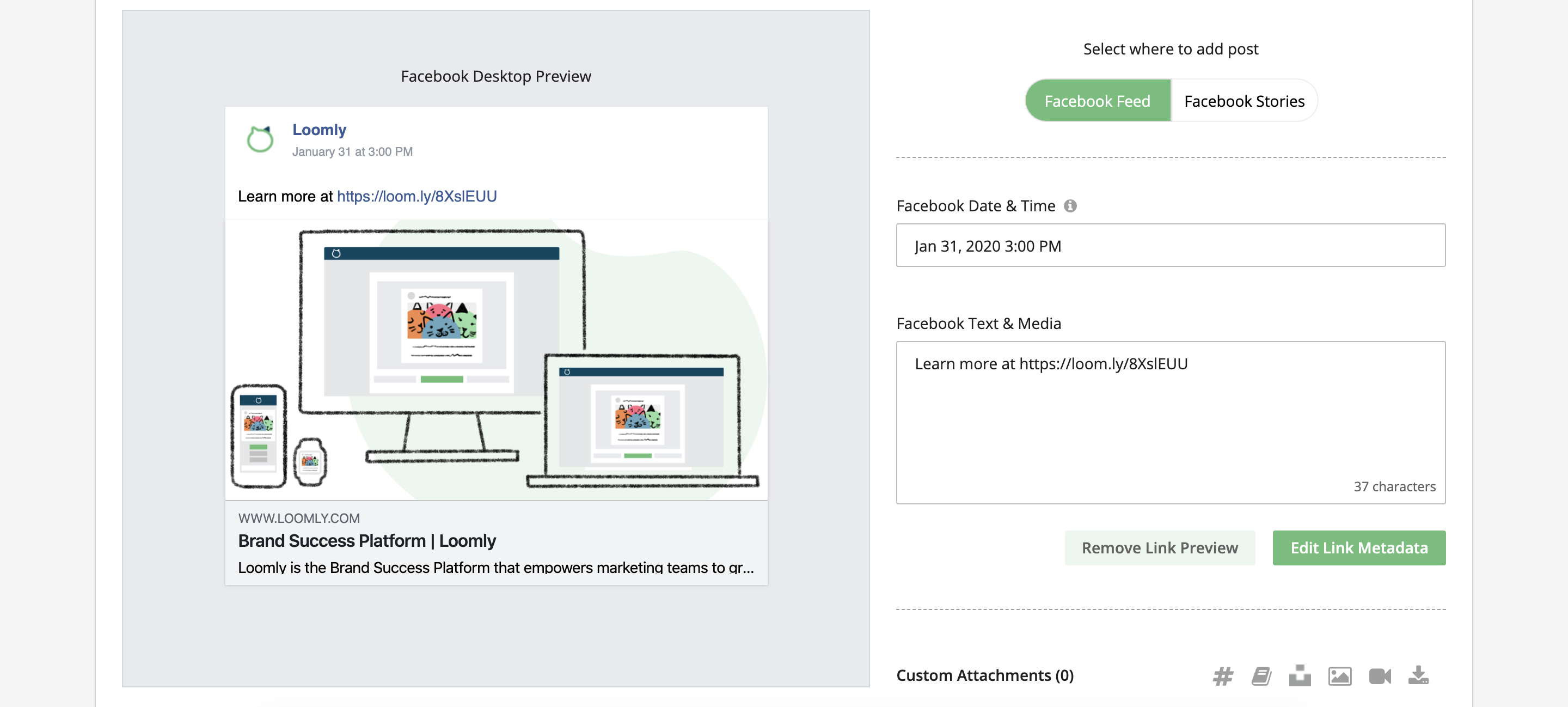Image resolution: width=1568 pixels, height=707 pixels.
Task: Click the 'Select where to add post' heading
Action: (x=1171, y=48)
